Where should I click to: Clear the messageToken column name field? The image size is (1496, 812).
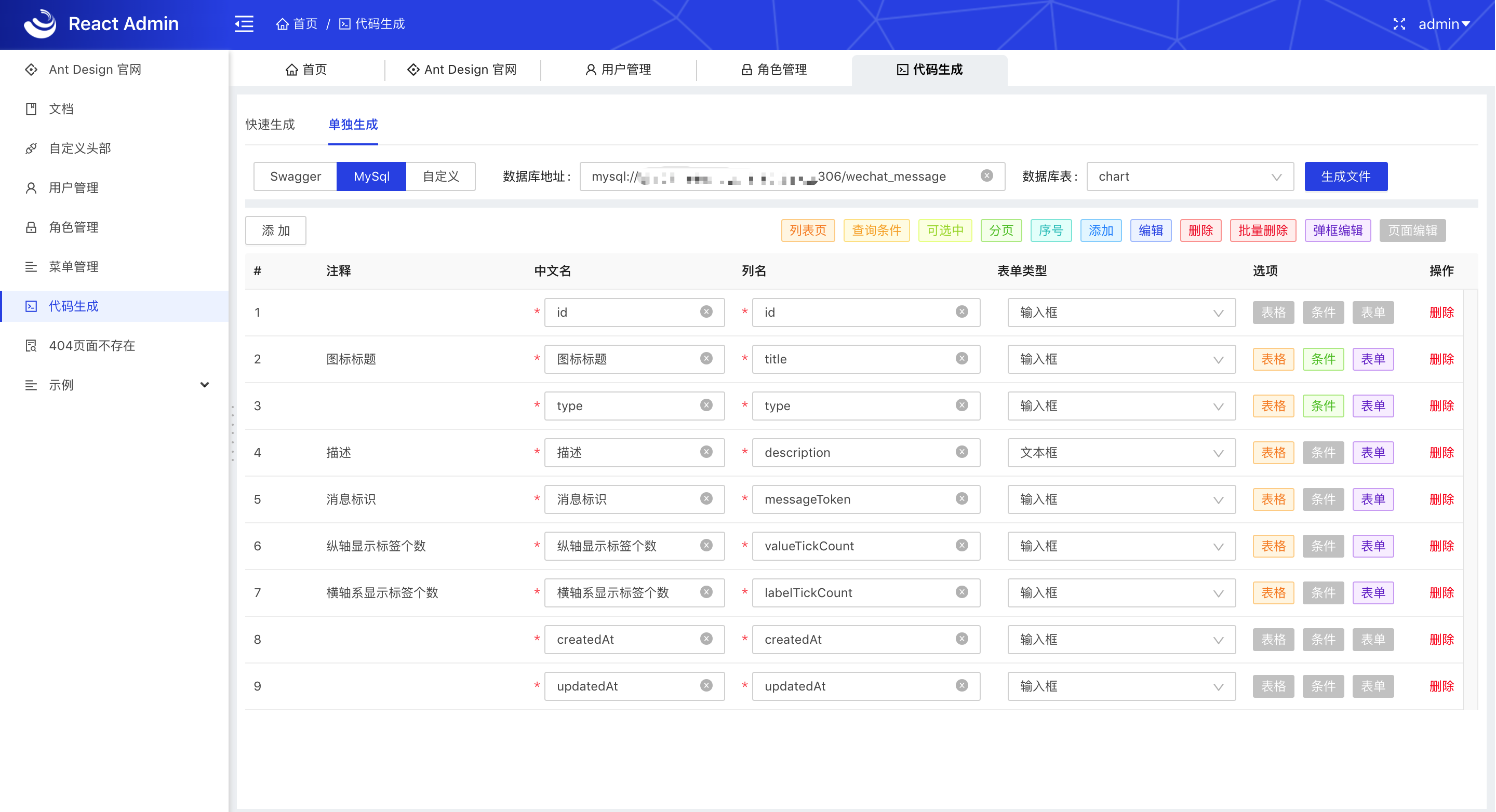(961, 498)
